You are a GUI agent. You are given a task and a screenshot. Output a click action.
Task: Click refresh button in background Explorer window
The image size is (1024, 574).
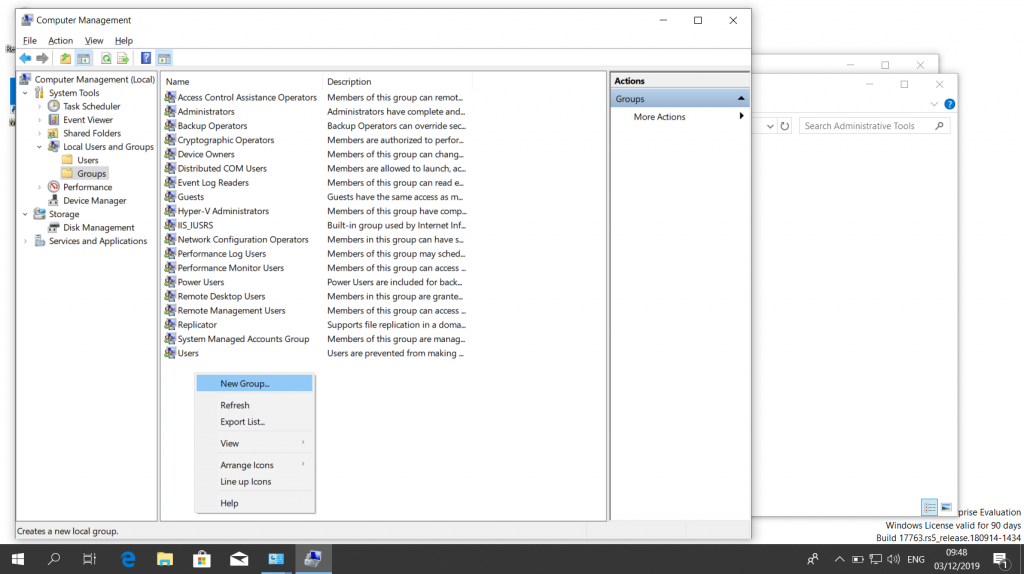[784, 126]
